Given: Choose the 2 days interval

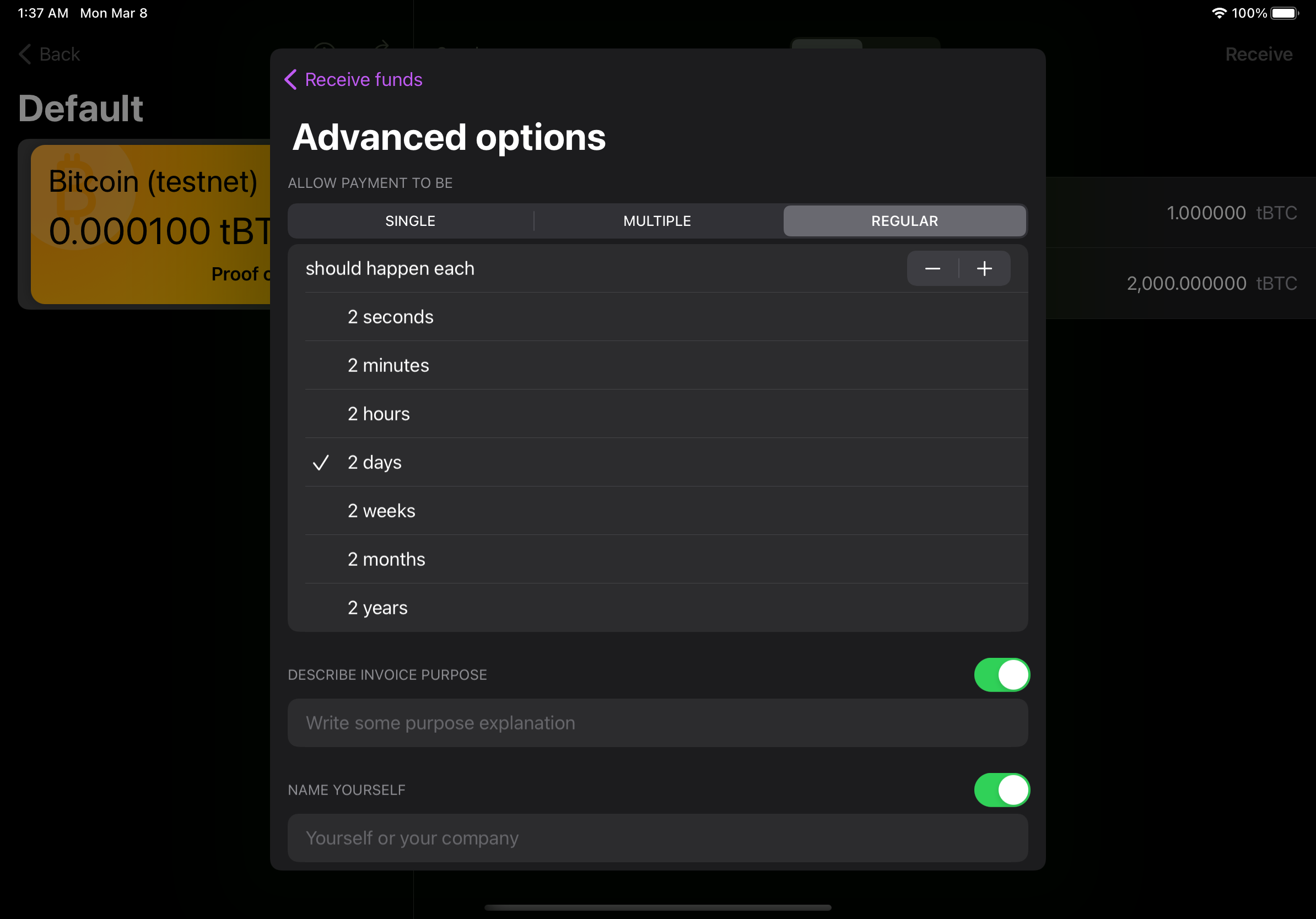Looking at the screenshot, I should pyautogui.click(x=657, y=462).
